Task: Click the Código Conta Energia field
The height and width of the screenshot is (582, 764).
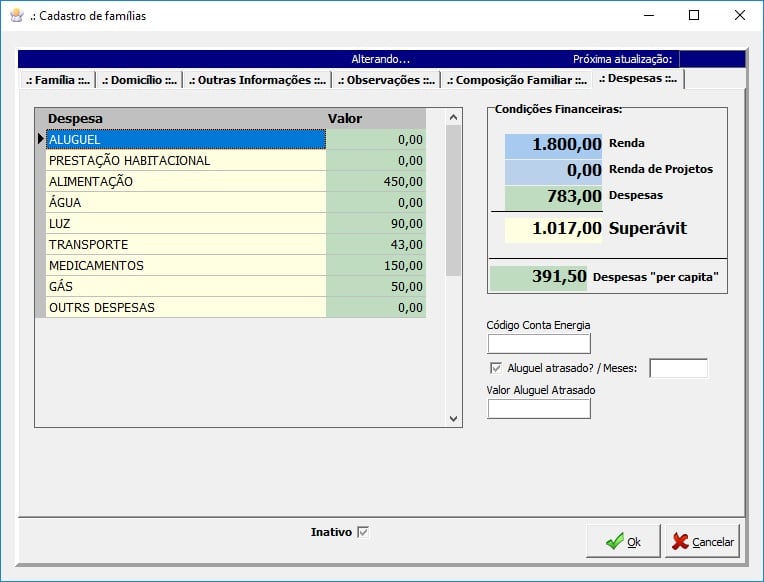Action: click(538, 344)
